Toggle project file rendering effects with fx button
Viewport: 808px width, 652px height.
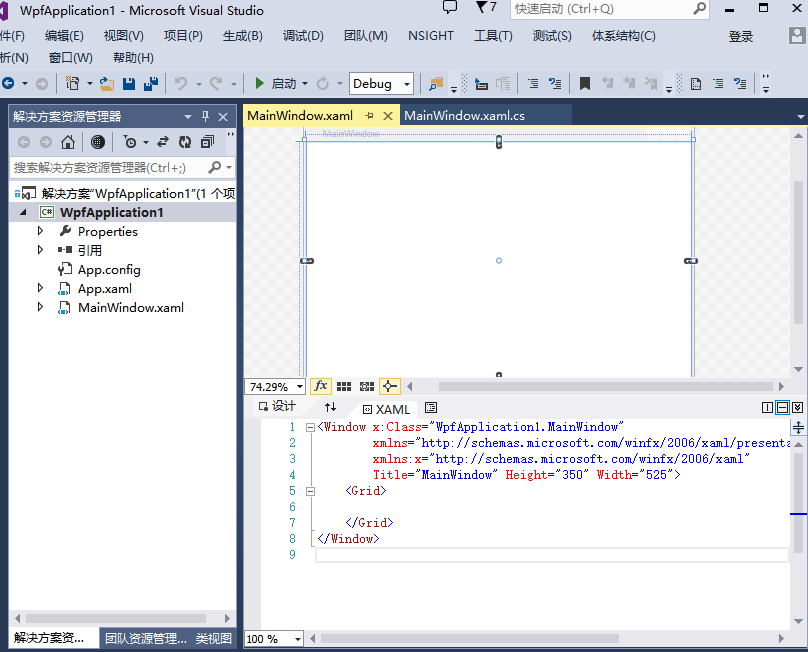pos(320,386)
